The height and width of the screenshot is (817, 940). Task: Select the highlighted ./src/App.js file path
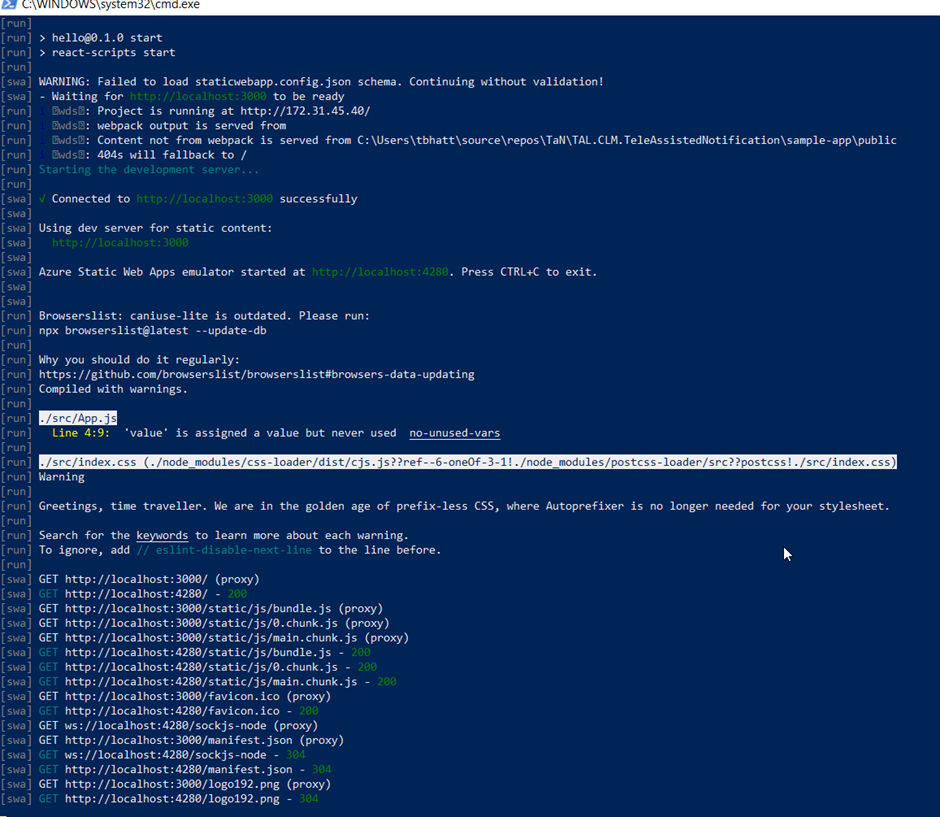click(77, 417)
